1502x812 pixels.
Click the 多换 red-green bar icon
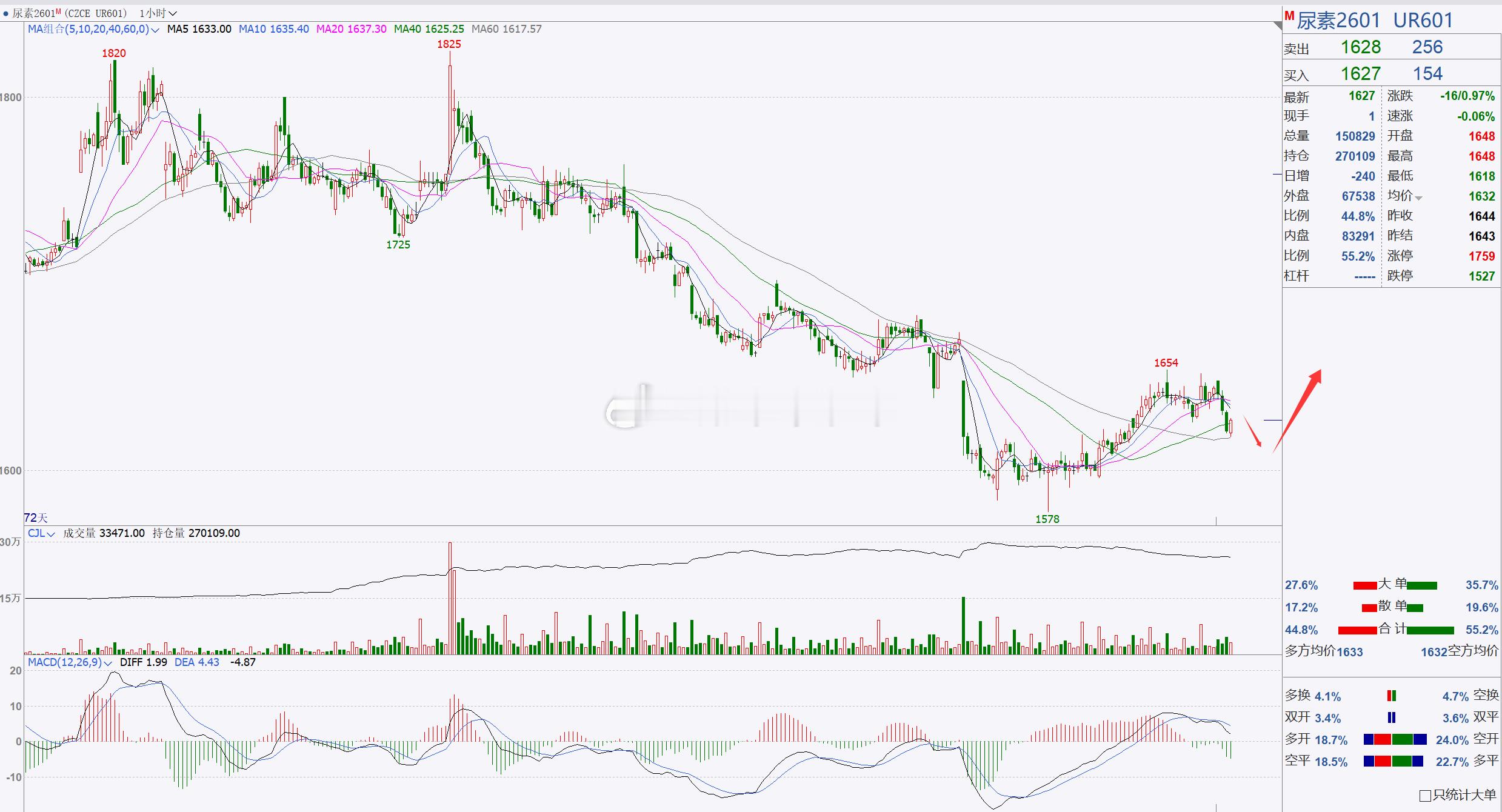point(1392,696)
